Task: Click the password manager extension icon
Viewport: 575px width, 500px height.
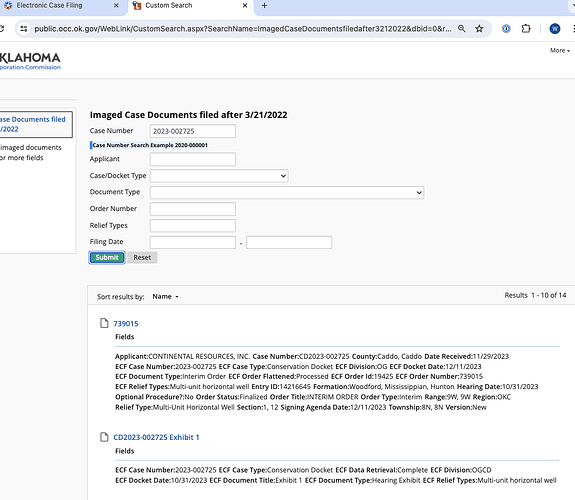Action: point(506,29)
